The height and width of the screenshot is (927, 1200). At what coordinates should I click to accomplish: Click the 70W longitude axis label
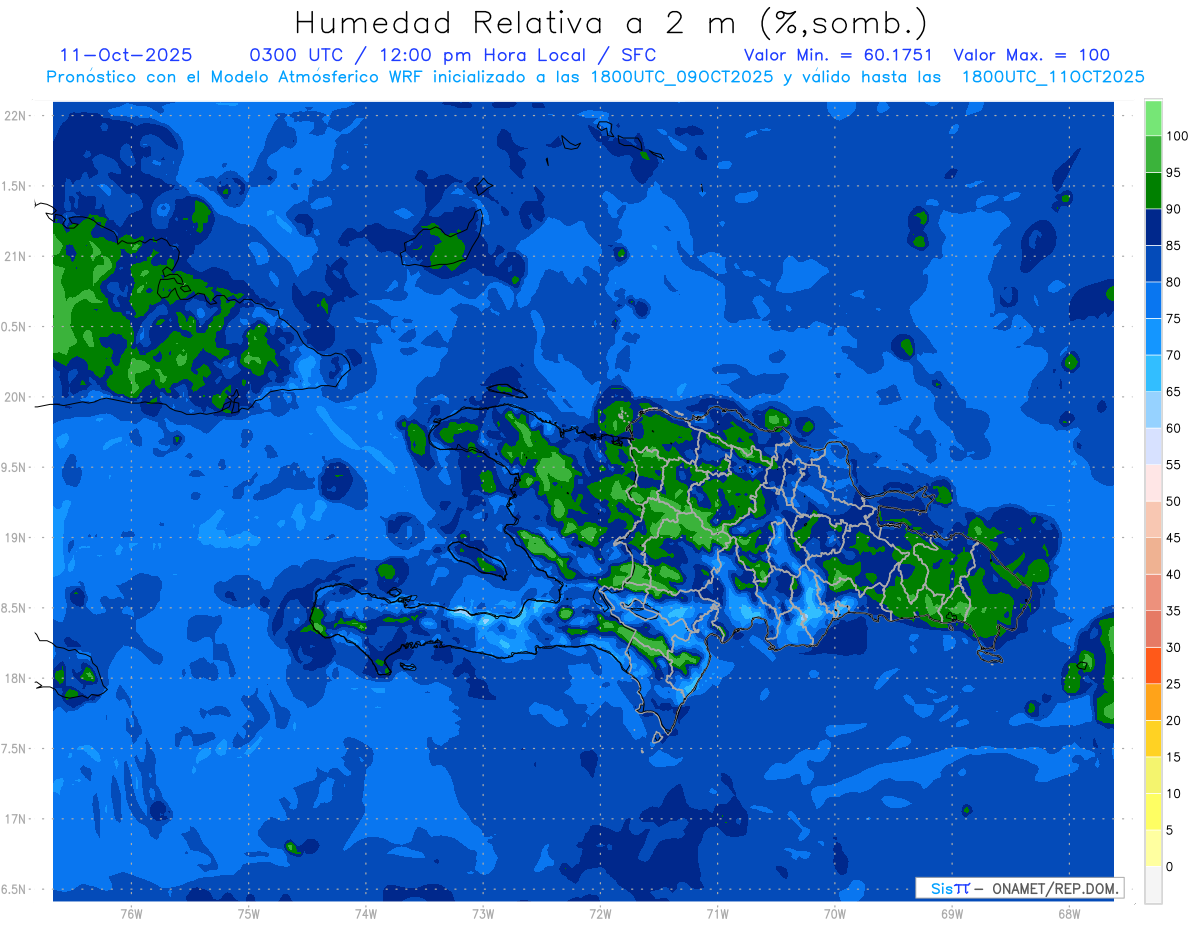tap(834, 913)
